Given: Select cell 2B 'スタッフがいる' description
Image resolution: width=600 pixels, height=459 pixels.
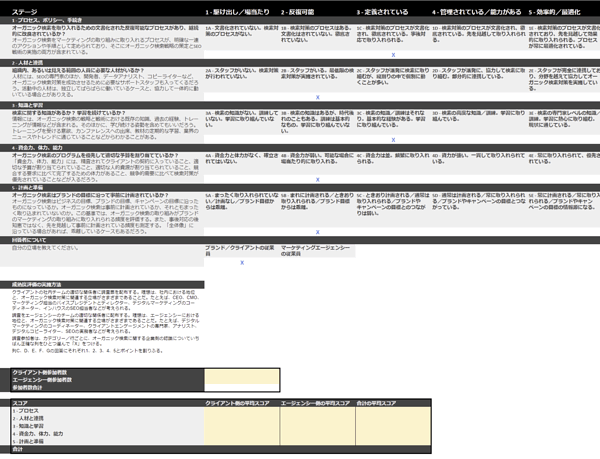Looking at the screenshot, I should (x=317, y=73).
